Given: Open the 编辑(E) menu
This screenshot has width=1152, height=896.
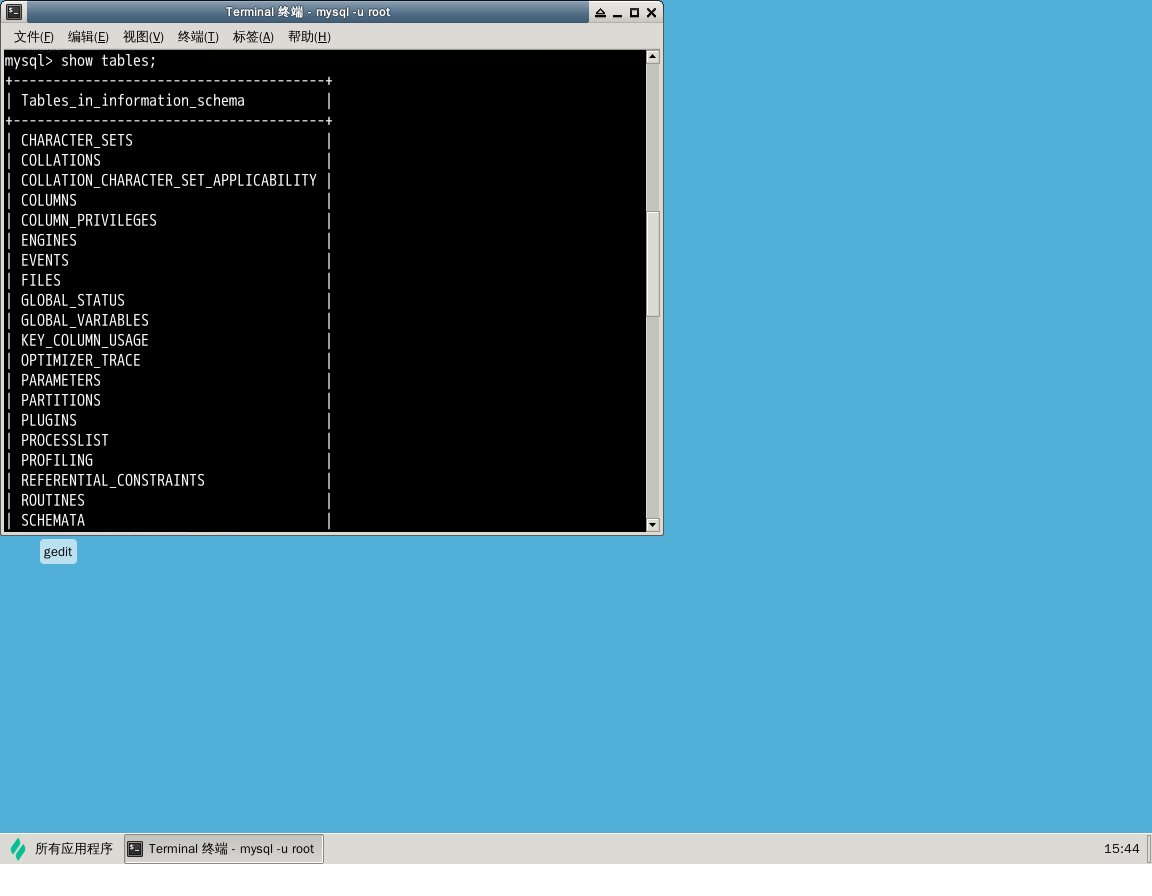Looking at the screenshot, I should [88, 37].
